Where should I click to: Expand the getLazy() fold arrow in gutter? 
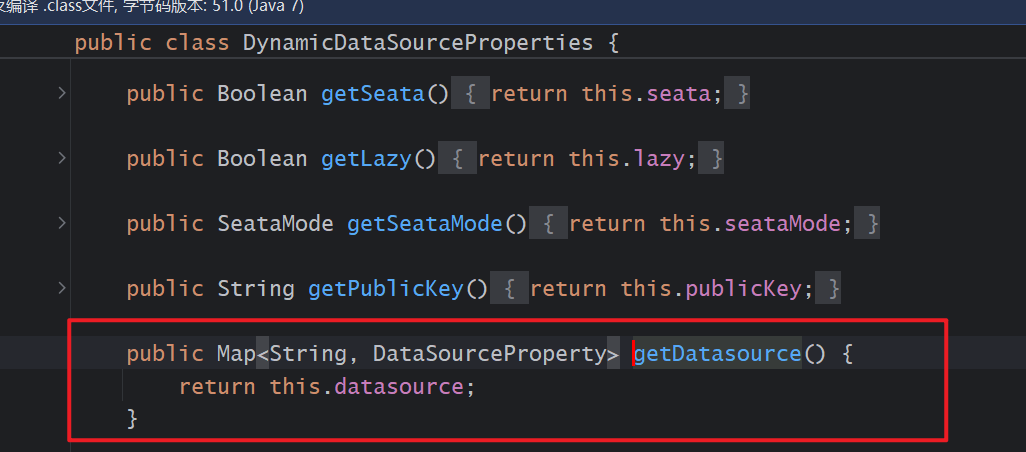coord(62,158)
